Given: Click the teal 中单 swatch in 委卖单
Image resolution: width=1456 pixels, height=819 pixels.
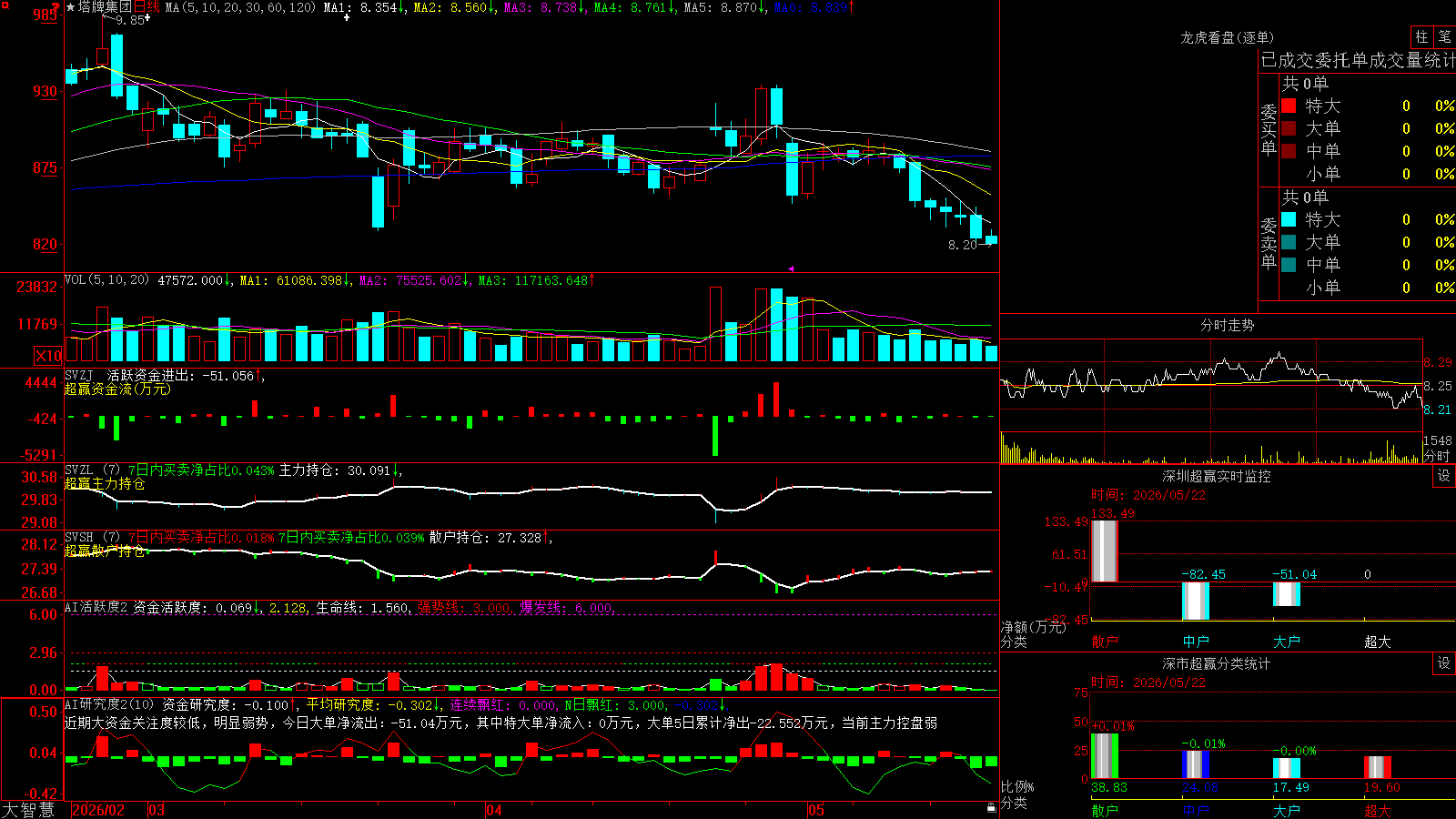Looking at the screenshot, I should (x=1289, y=265).
